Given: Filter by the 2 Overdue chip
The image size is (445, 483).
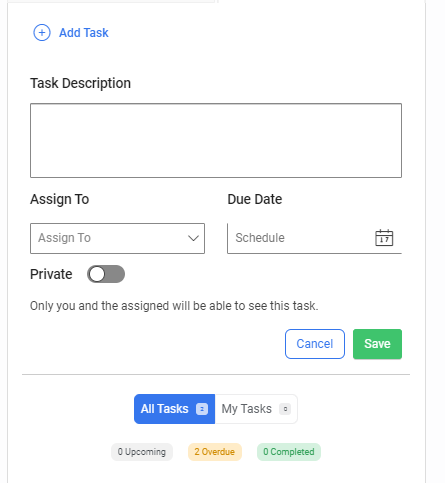Looking at the screenshot, I should (x=215, y=452).
